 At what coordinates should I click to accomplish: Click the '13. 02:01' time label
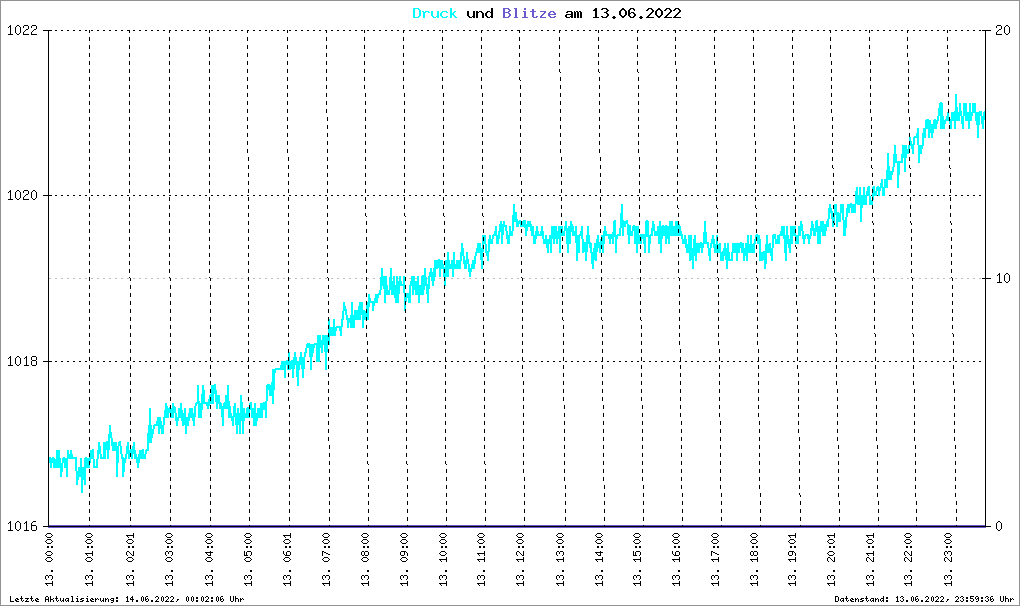click(130, 559)
